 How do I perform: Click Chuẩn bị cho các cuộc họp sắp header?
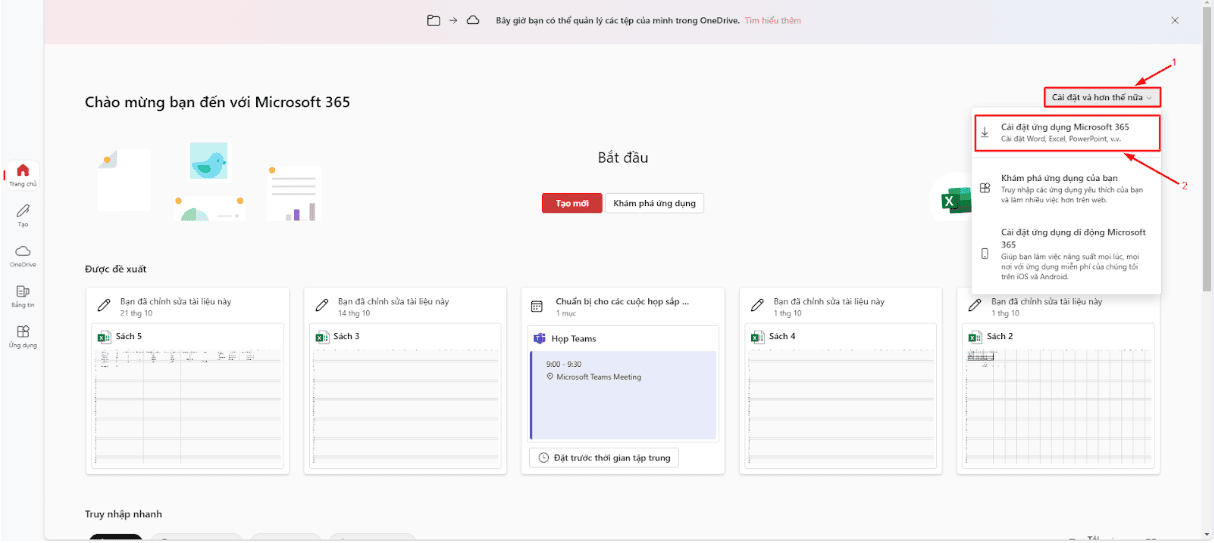pyautogui.click(x=622, y=300)
